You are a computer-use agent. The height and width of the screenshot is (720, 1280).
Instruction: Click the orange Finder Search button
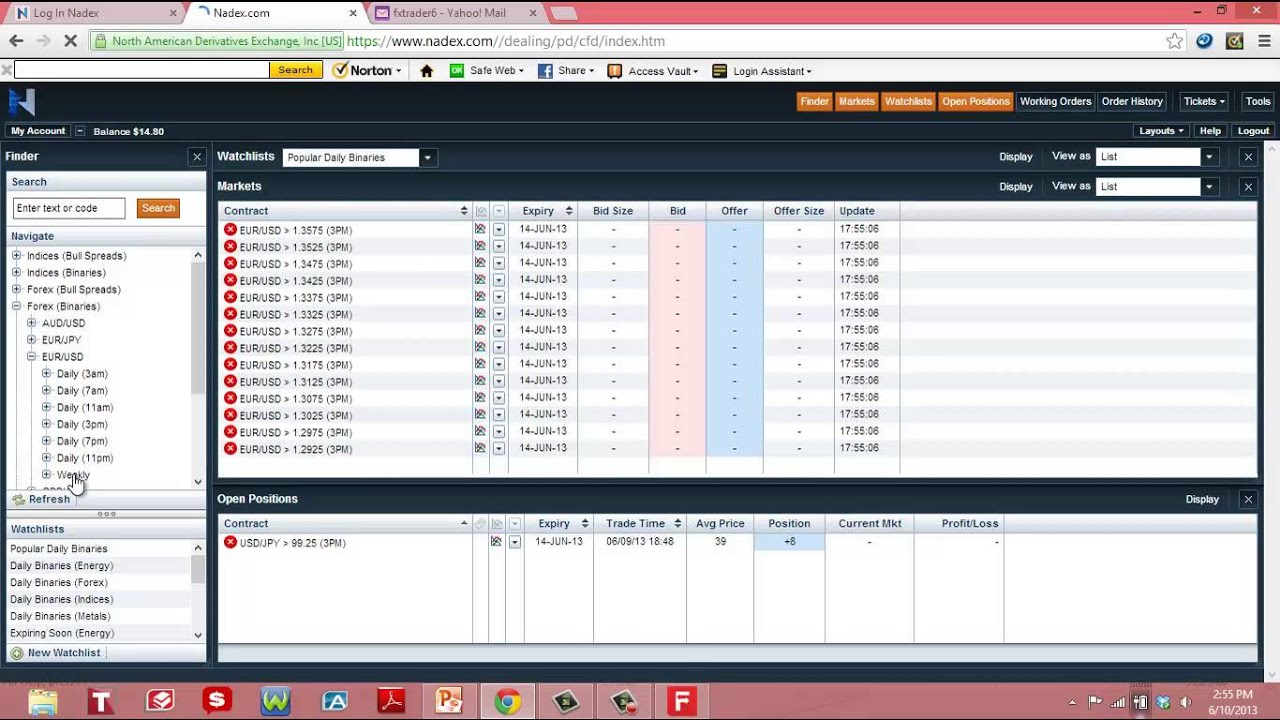coord(158,208)
